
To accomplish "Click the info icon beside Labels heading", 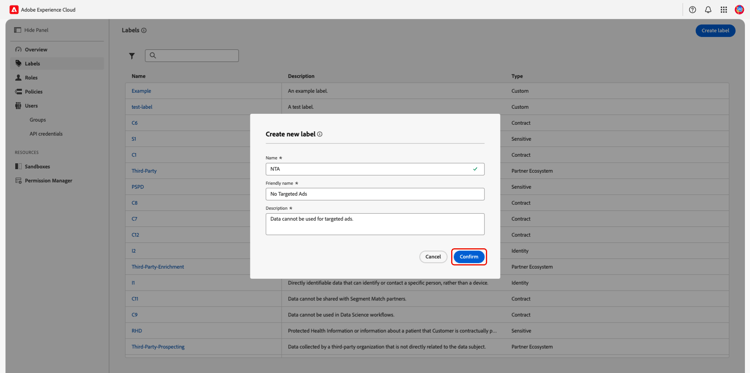I will (144, 30).
